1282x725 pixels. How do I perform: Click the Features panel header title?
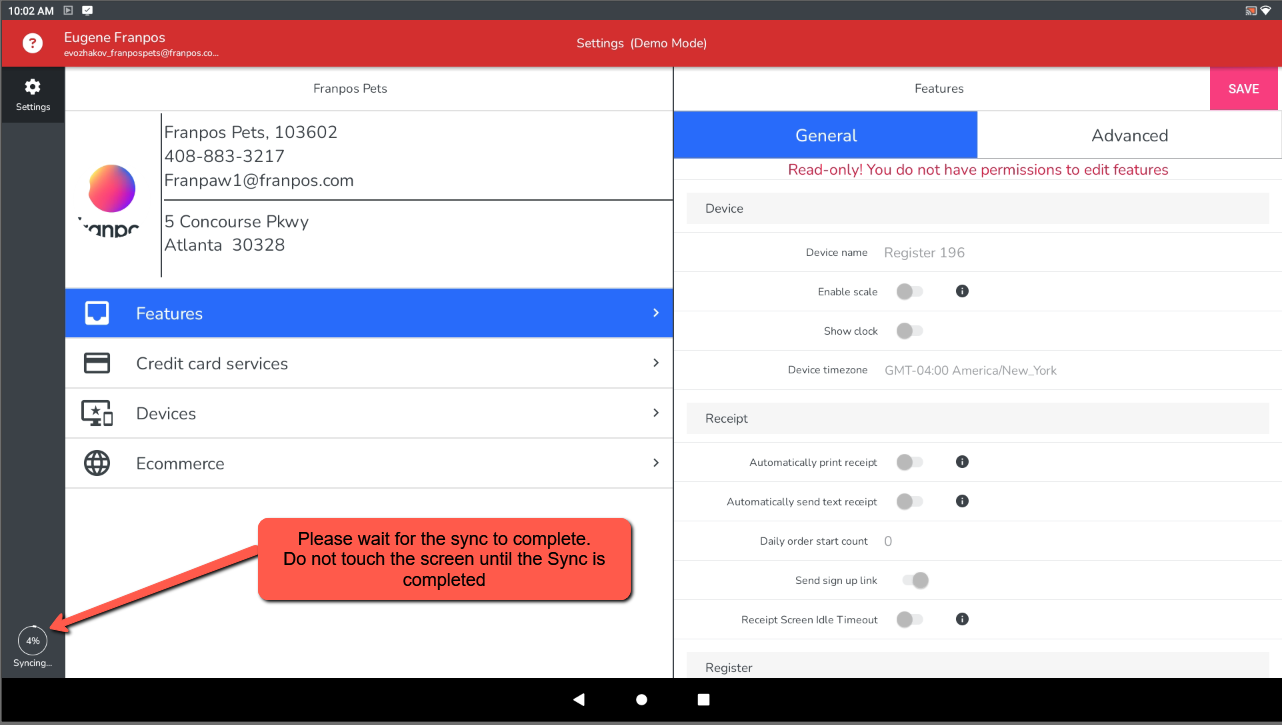(x=939, y=88)
